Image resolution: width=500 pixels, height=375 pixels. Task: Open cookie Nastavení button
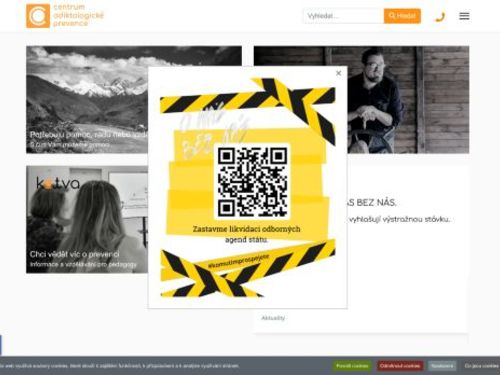(442, 366)
